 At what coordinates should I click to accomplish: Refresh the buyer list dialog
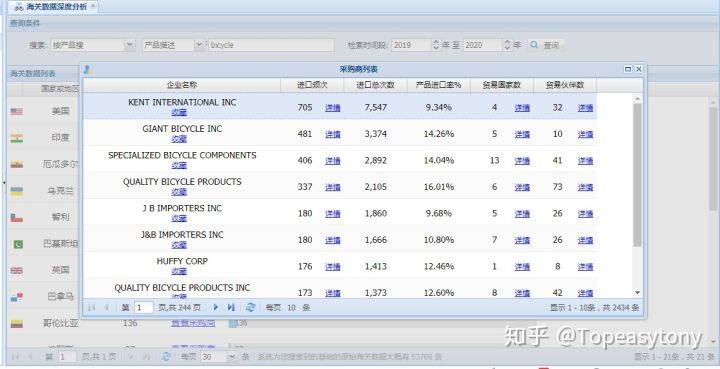(250, 308)
